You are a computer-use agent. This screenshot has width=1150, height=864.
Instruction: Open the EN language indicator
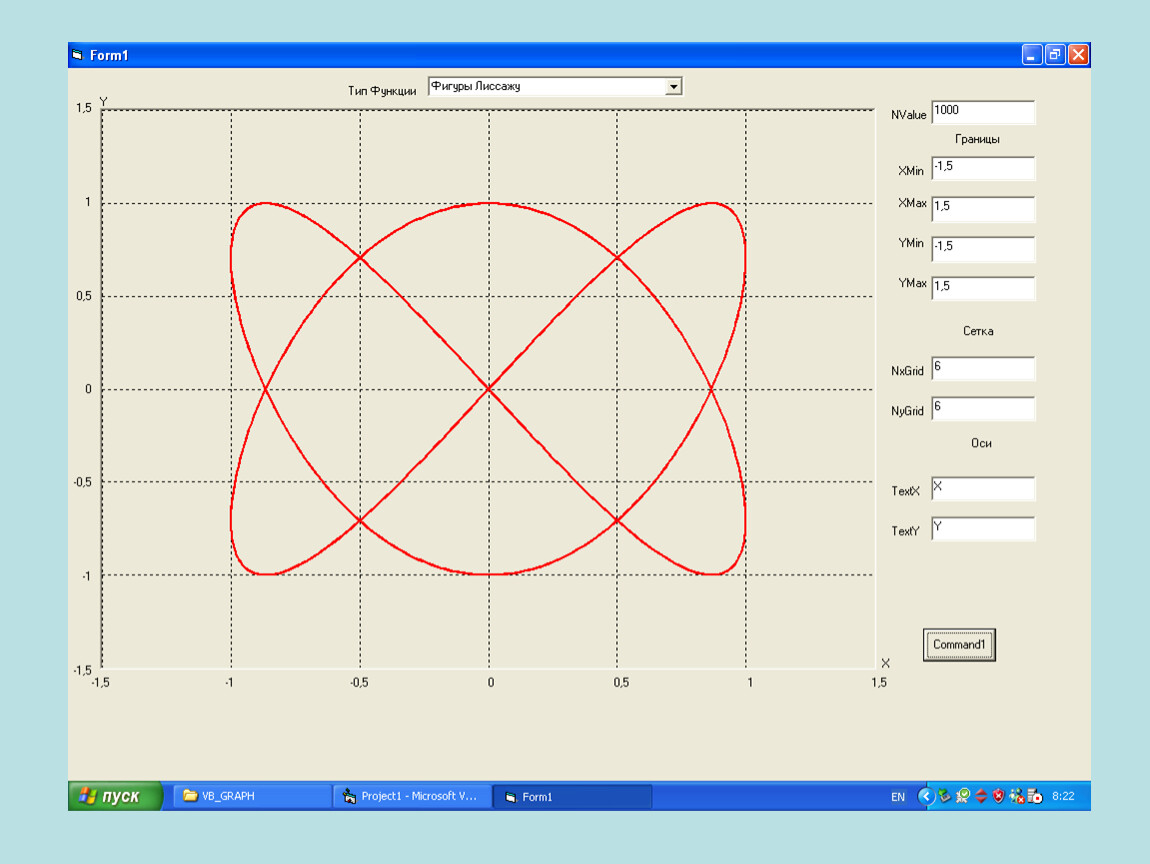tap(898, 797)
